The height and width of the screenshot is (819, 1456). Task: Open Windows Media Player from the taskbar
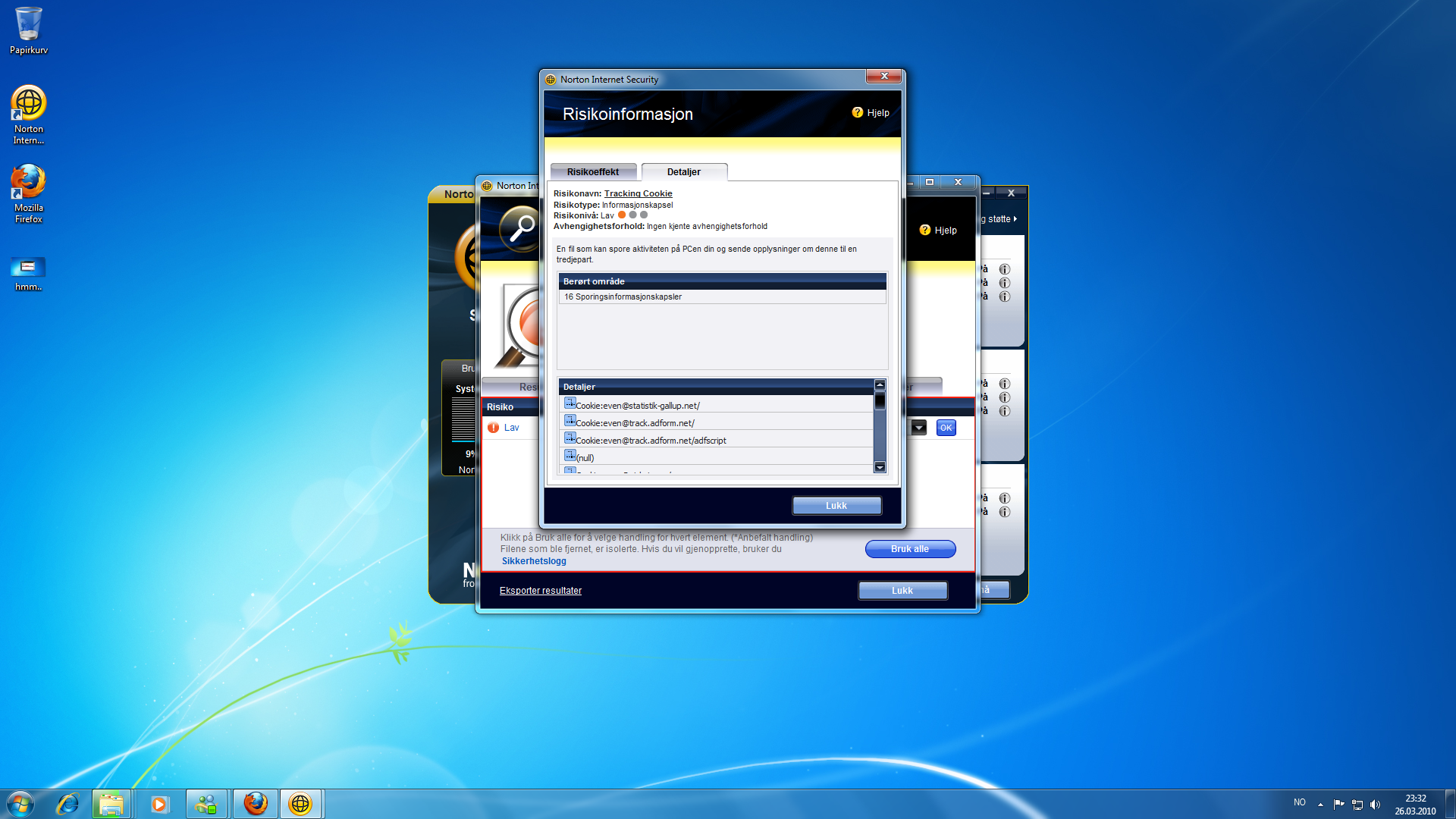158,804
